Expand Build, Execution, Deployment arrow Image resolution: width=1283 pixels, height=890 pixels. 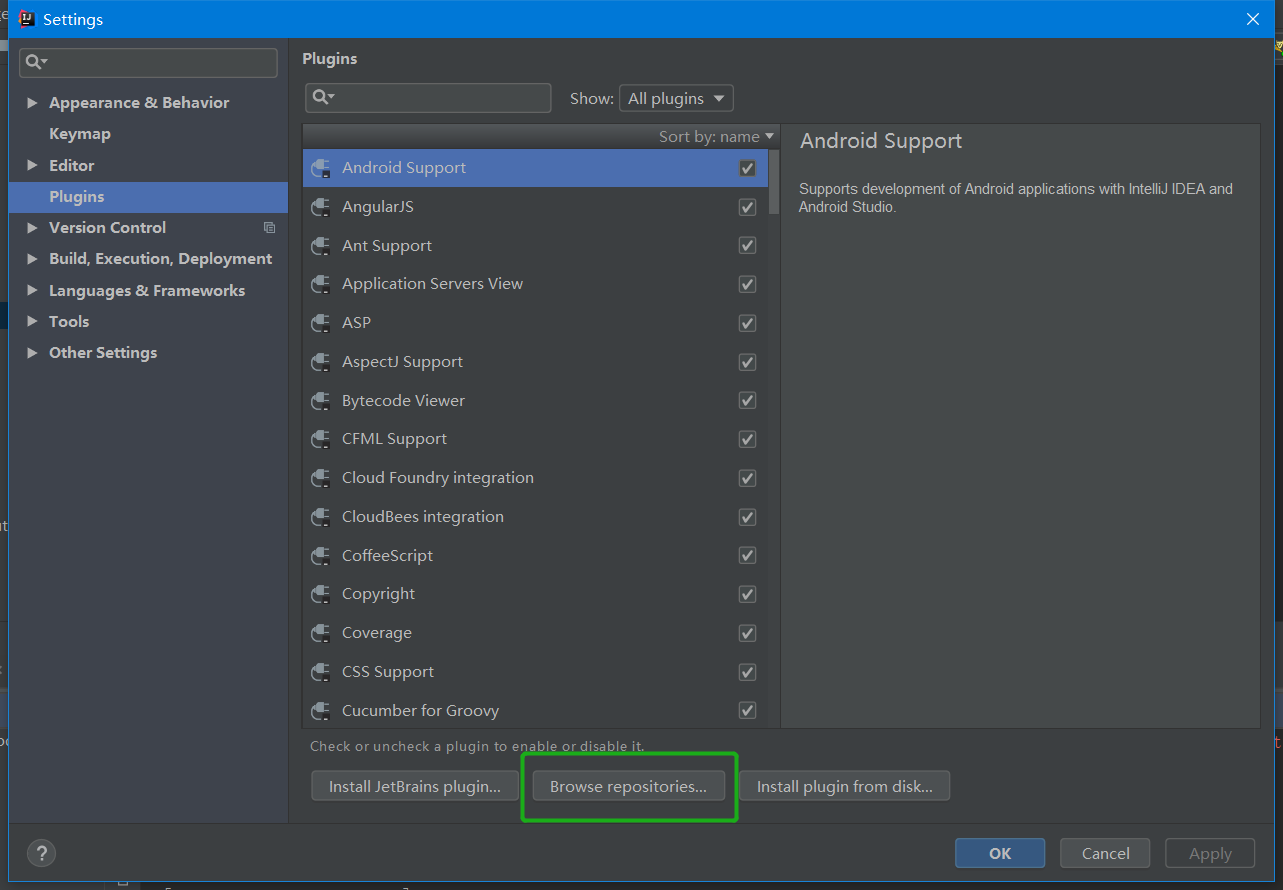(x=32, y=259)
